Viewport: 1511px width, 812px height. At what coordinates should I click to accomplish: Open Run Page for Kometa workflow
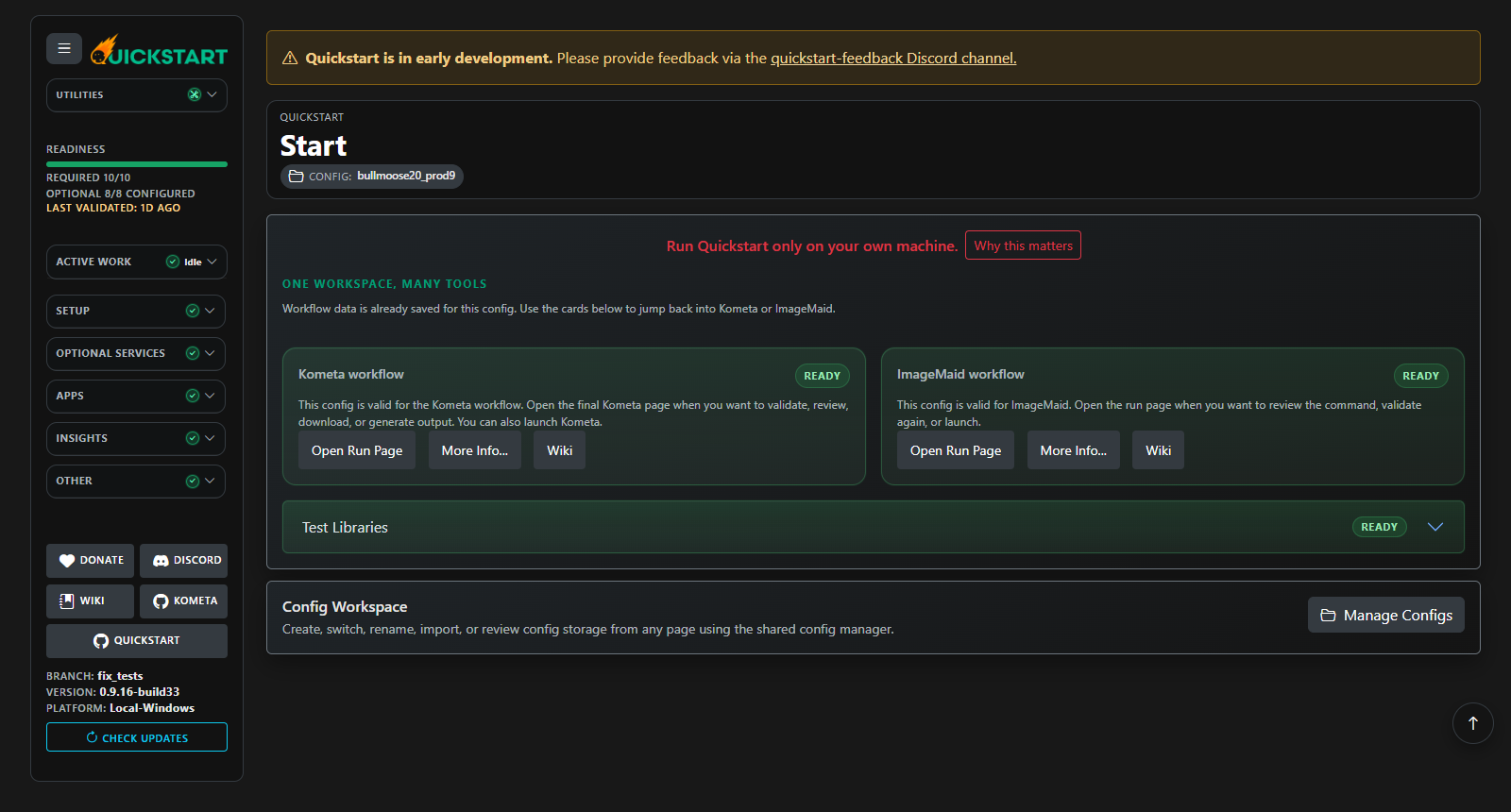[x=357, y=450]
